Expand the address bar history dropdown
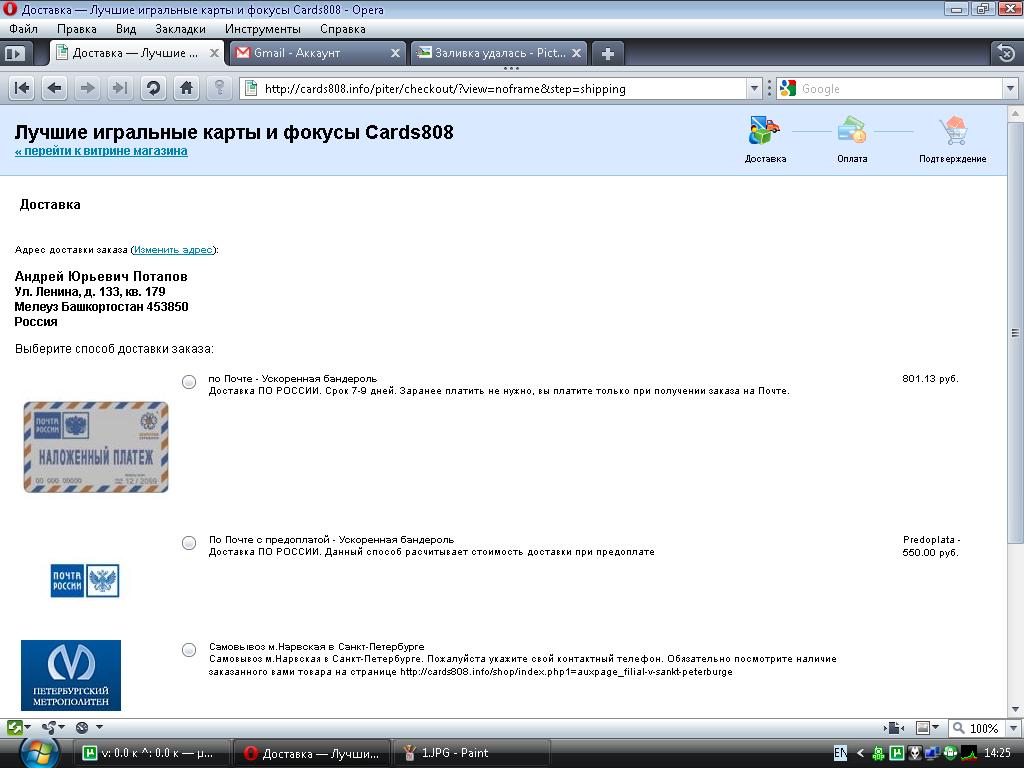Viewport: 1024px width, 768px height. 754,88
